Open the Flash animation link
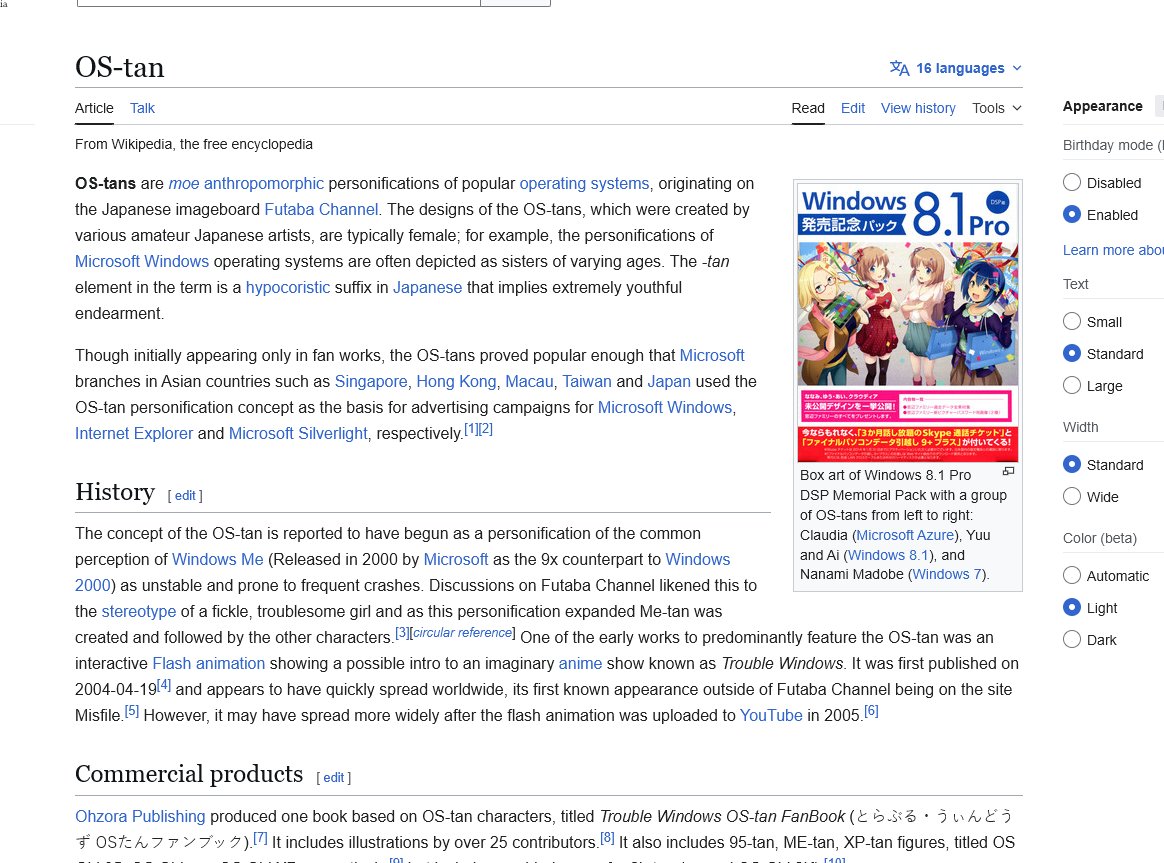The height and width of the screenshot is (863, 1164). click(209, 663)
